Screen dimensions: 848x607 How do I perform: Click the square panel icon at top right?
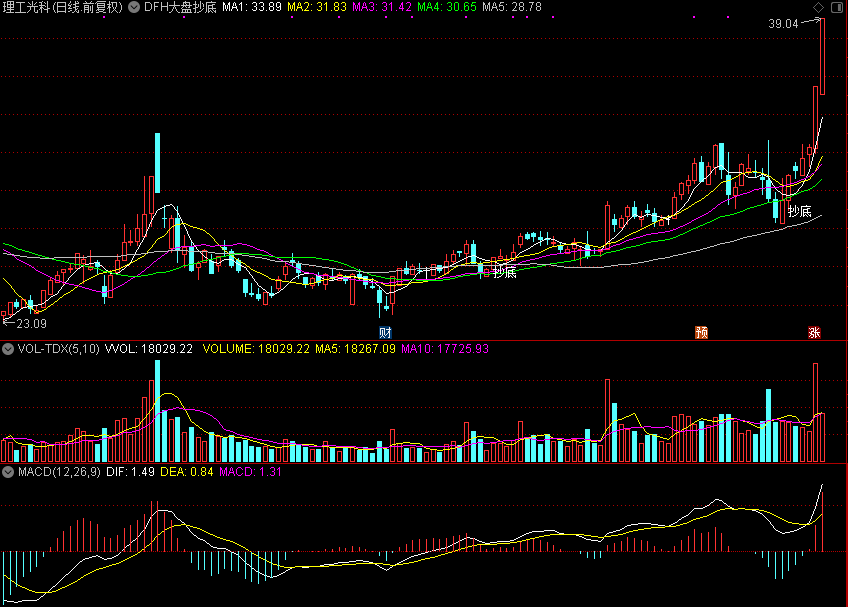tap(837, 7)
